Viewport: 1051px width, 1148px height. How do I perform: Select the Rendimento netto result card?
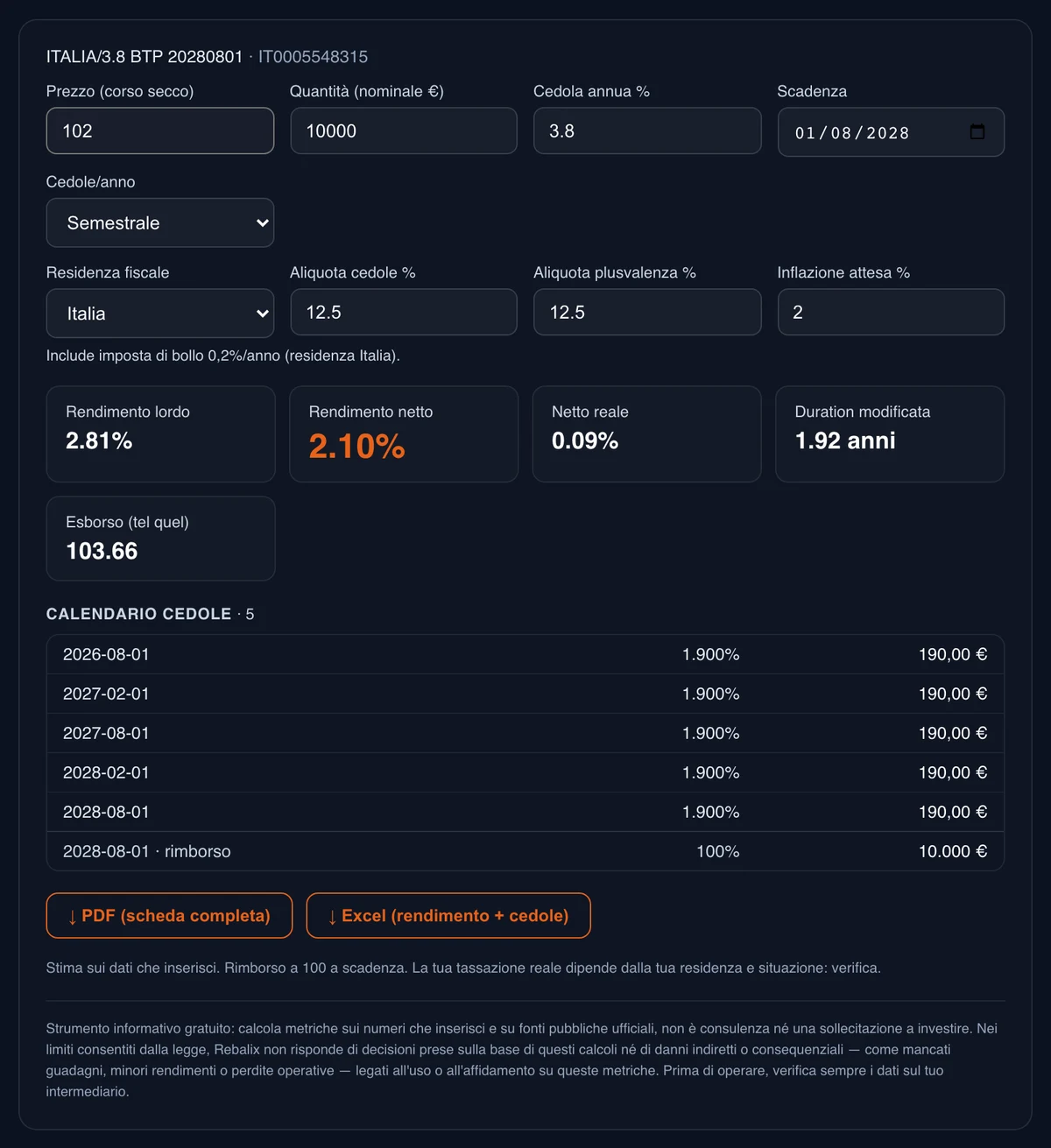click(404, 434)
